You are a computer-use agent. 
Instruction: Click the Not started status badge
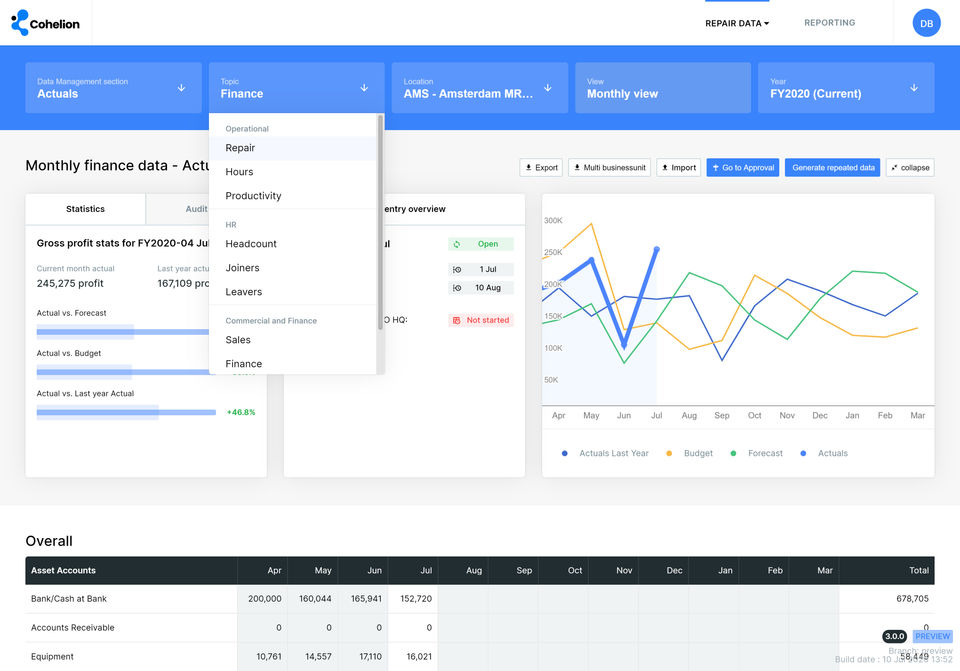click(481, 320)
